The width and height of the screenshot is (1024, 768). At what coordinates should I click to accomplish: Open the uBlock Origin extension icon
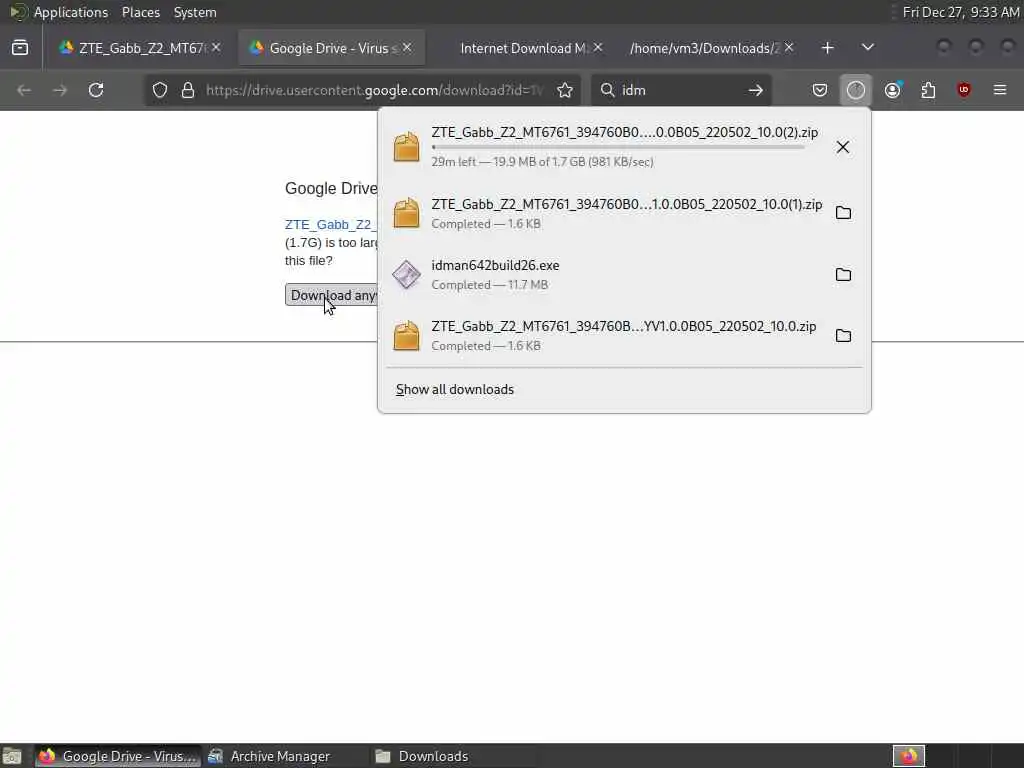(x=964, y=90)
